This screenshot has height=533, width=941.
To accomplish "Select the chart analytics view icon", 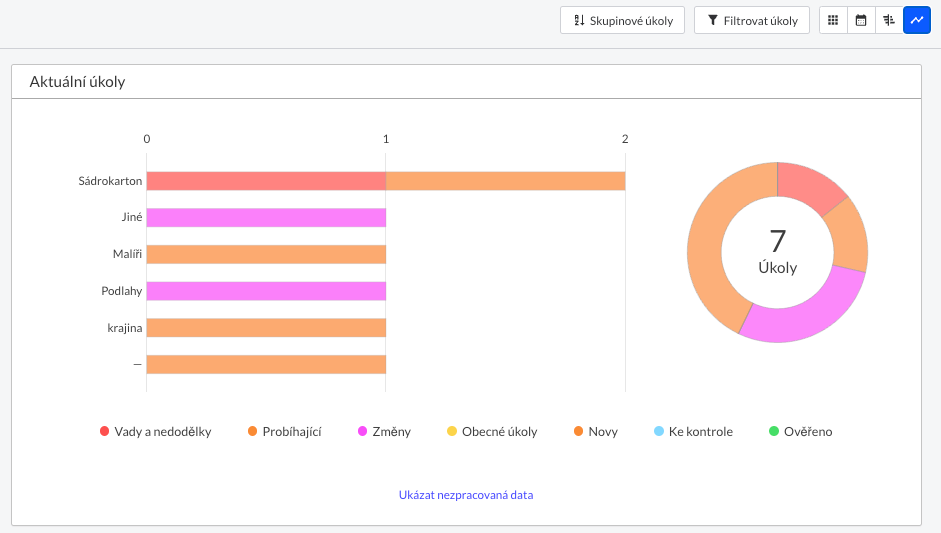I will click(x=917, y=20).
